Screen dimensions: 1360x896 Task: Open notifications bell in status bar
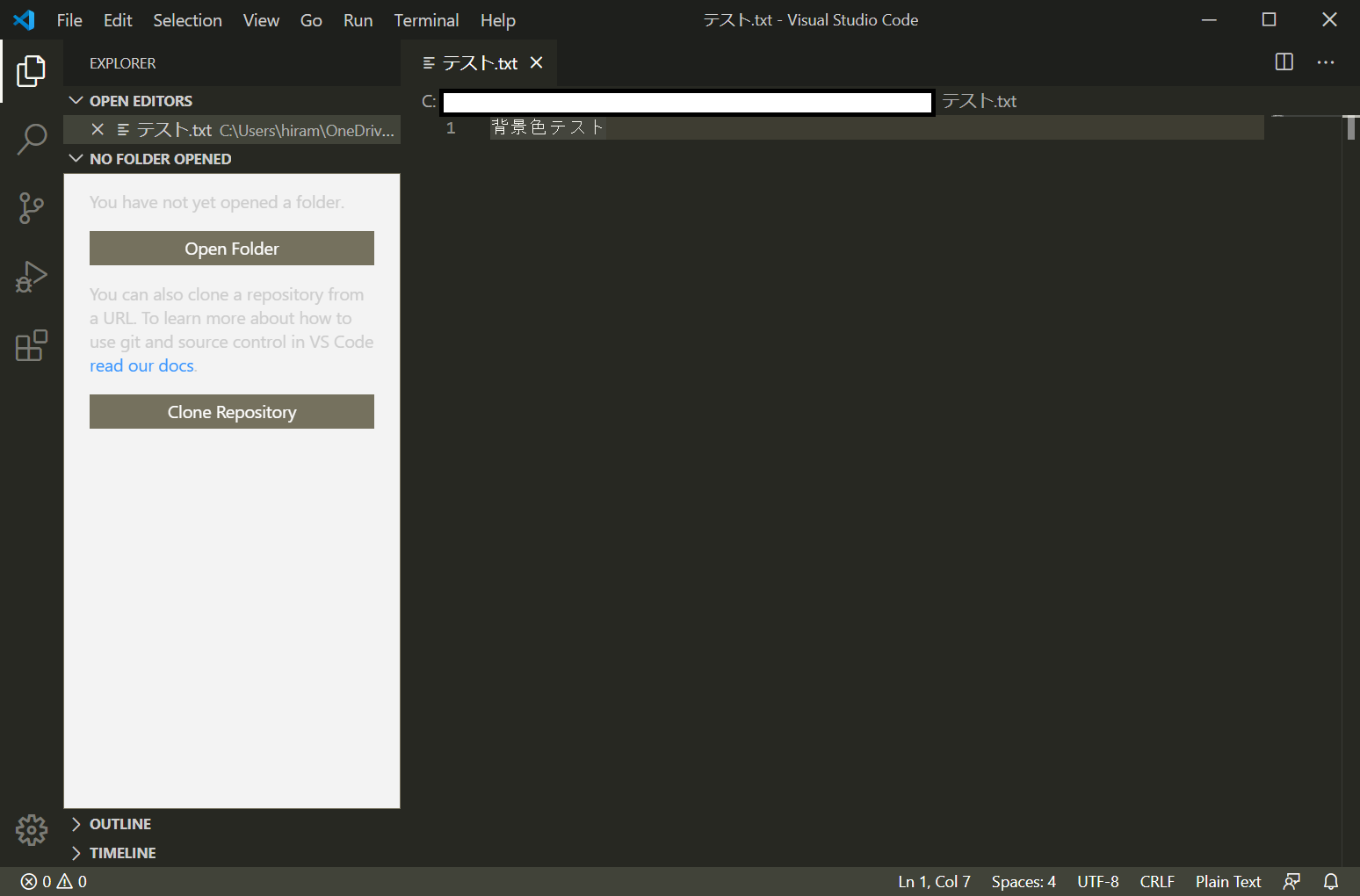(1331, 881)
